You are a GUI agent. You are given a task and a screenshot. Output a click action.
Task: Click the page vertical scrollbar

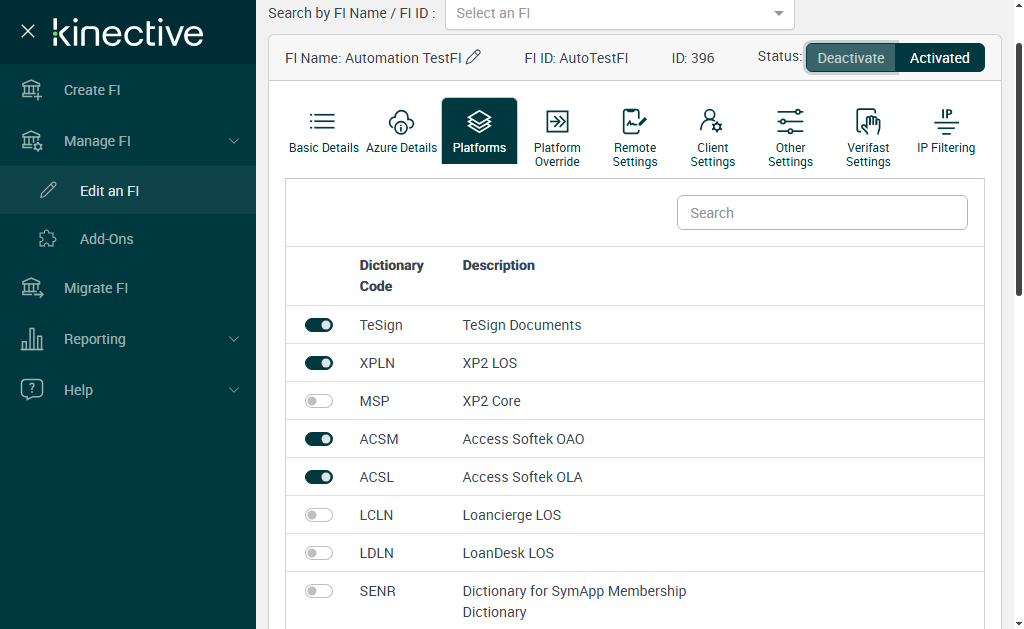point(1019,170)
